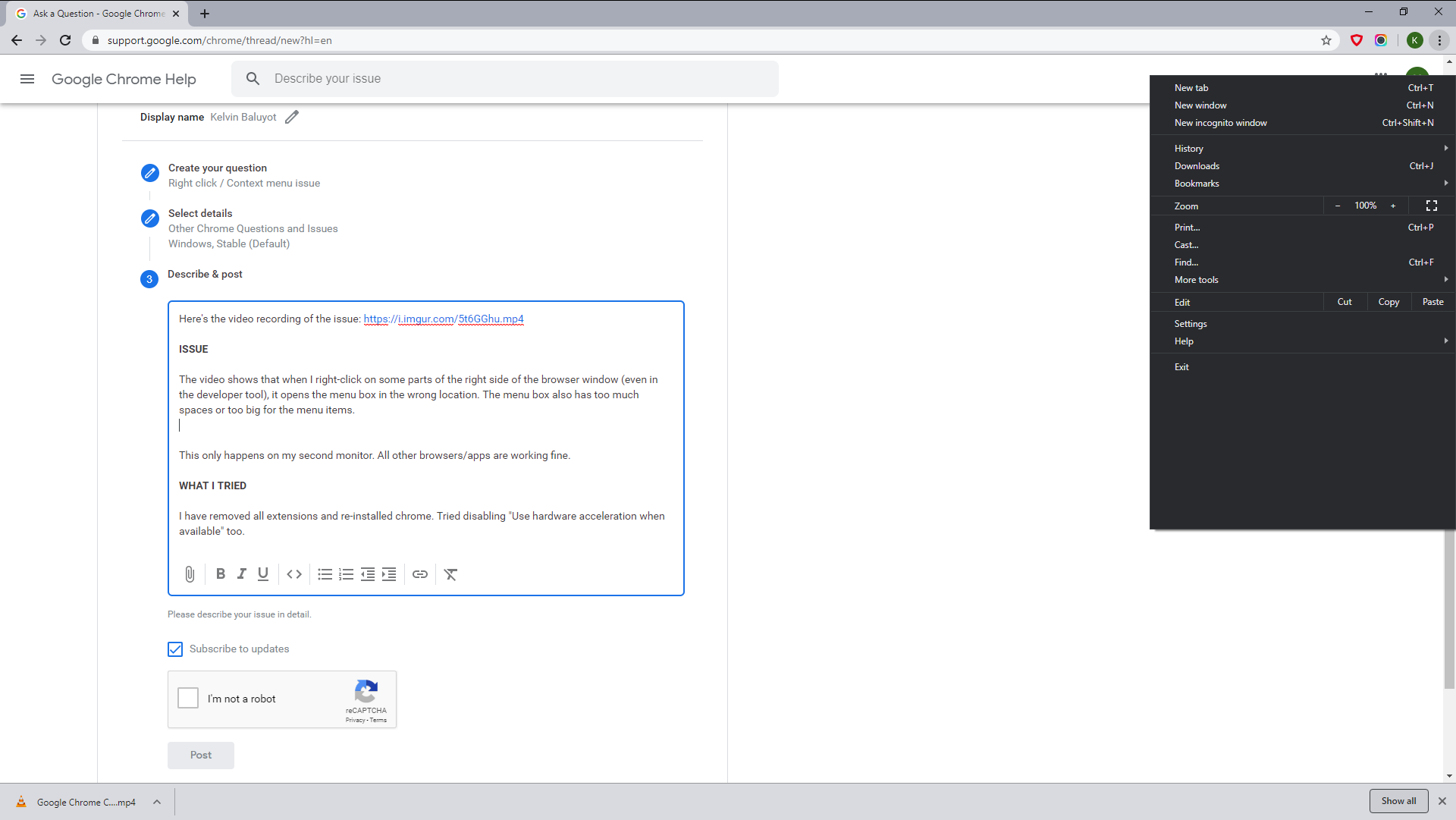Screen dimensions: 1456x820
Task: Click the Italic formatting icon
Action: pos(241,573)
